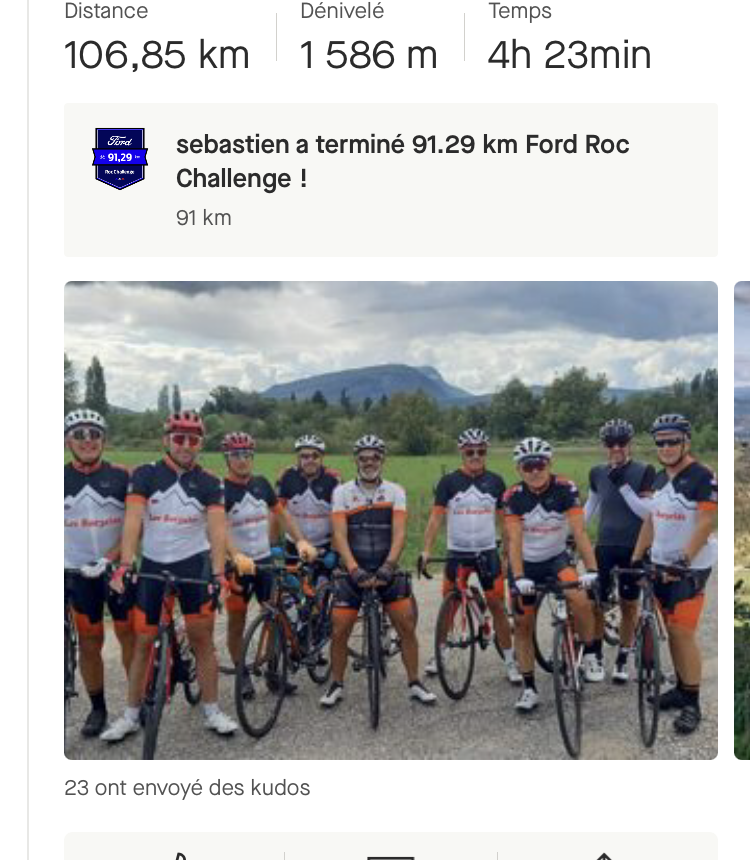
Task: Open the Ford Roc Challenge completion card
Action: (x=391, y=180)
